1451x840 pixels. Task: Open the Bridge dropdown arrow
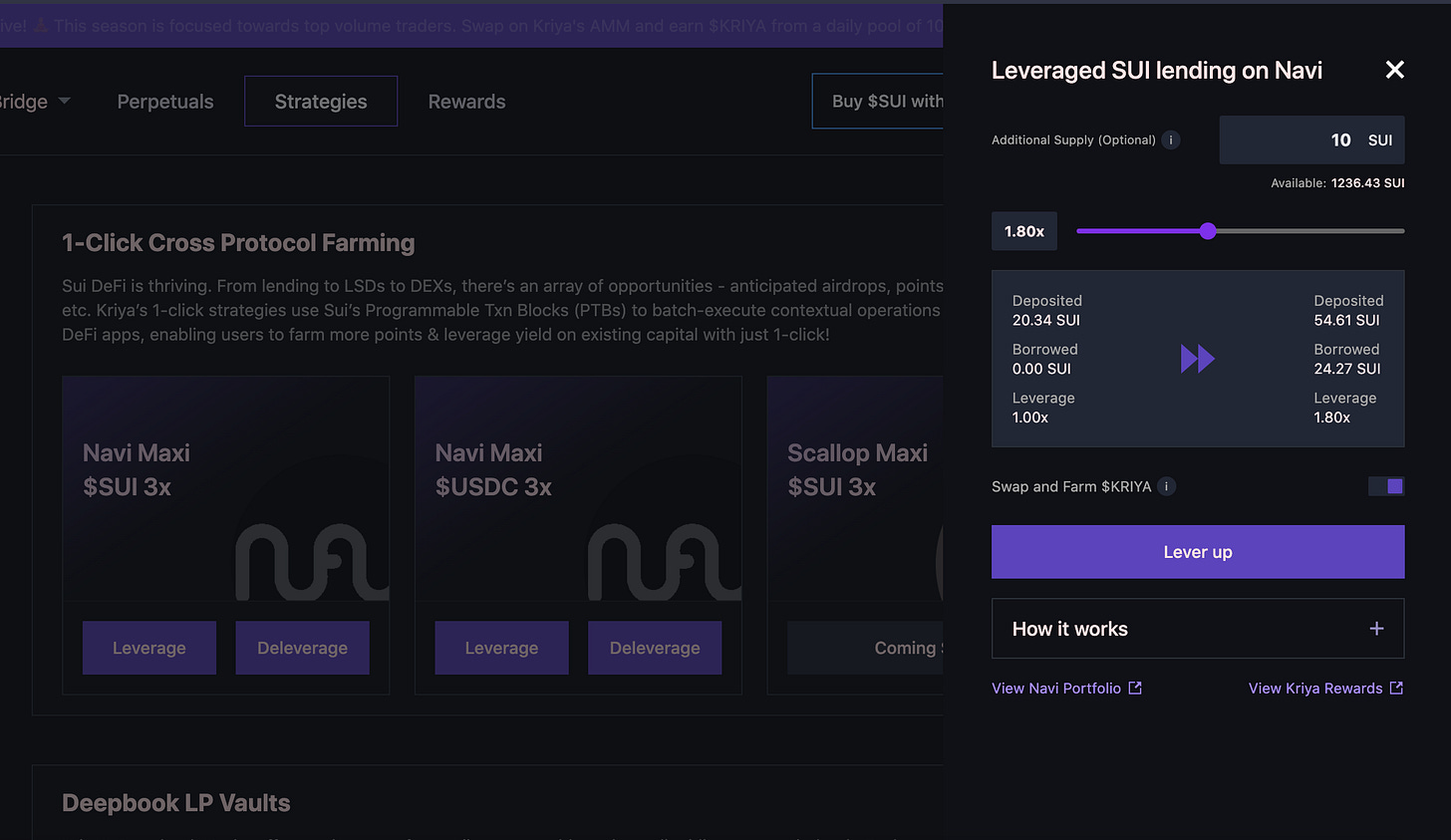pos(64,102)
